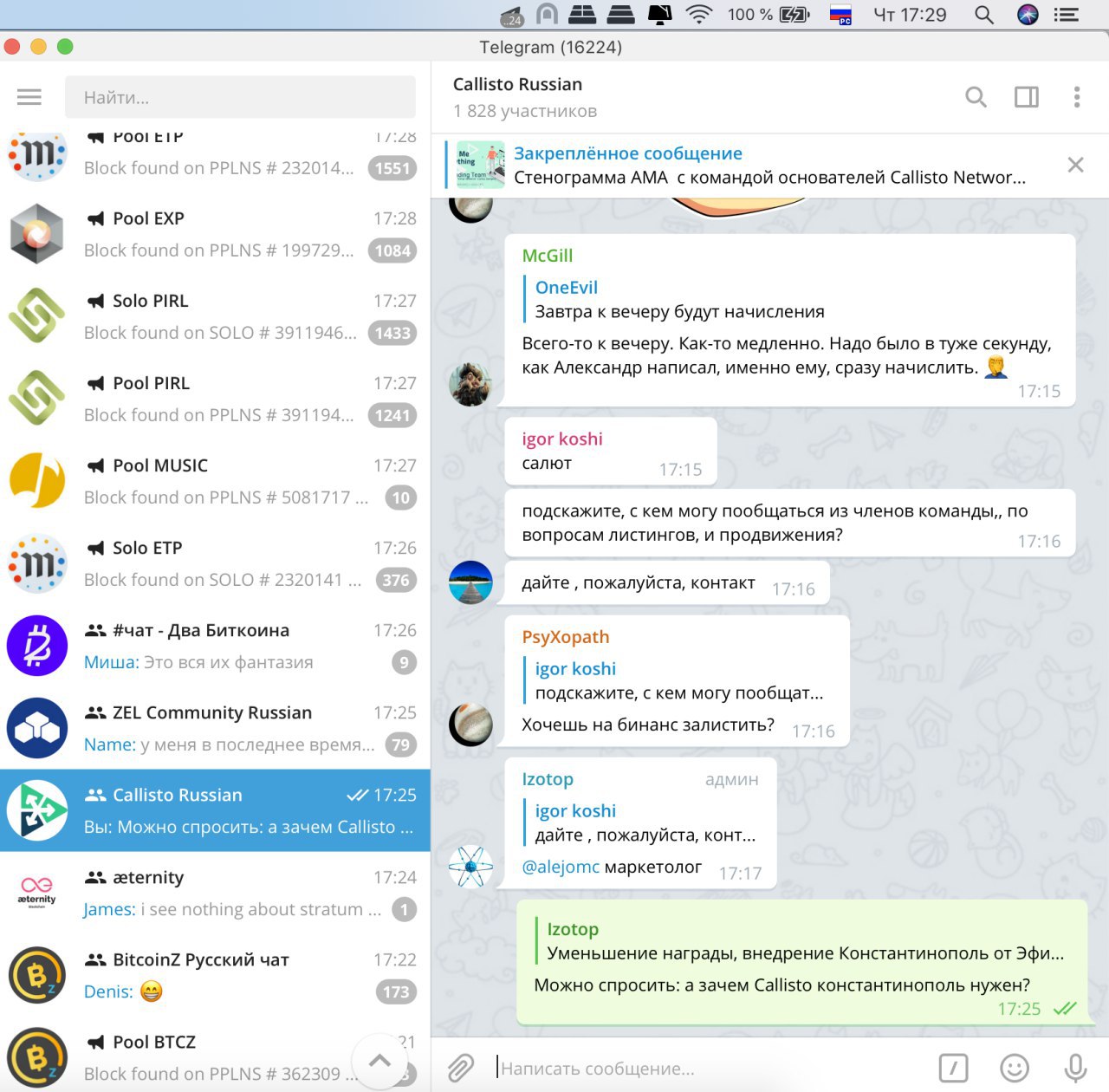The image size is (1109, 1092).
Task: Open the Wi-Fi menu bar icon
Action: [x=698, y=14]
